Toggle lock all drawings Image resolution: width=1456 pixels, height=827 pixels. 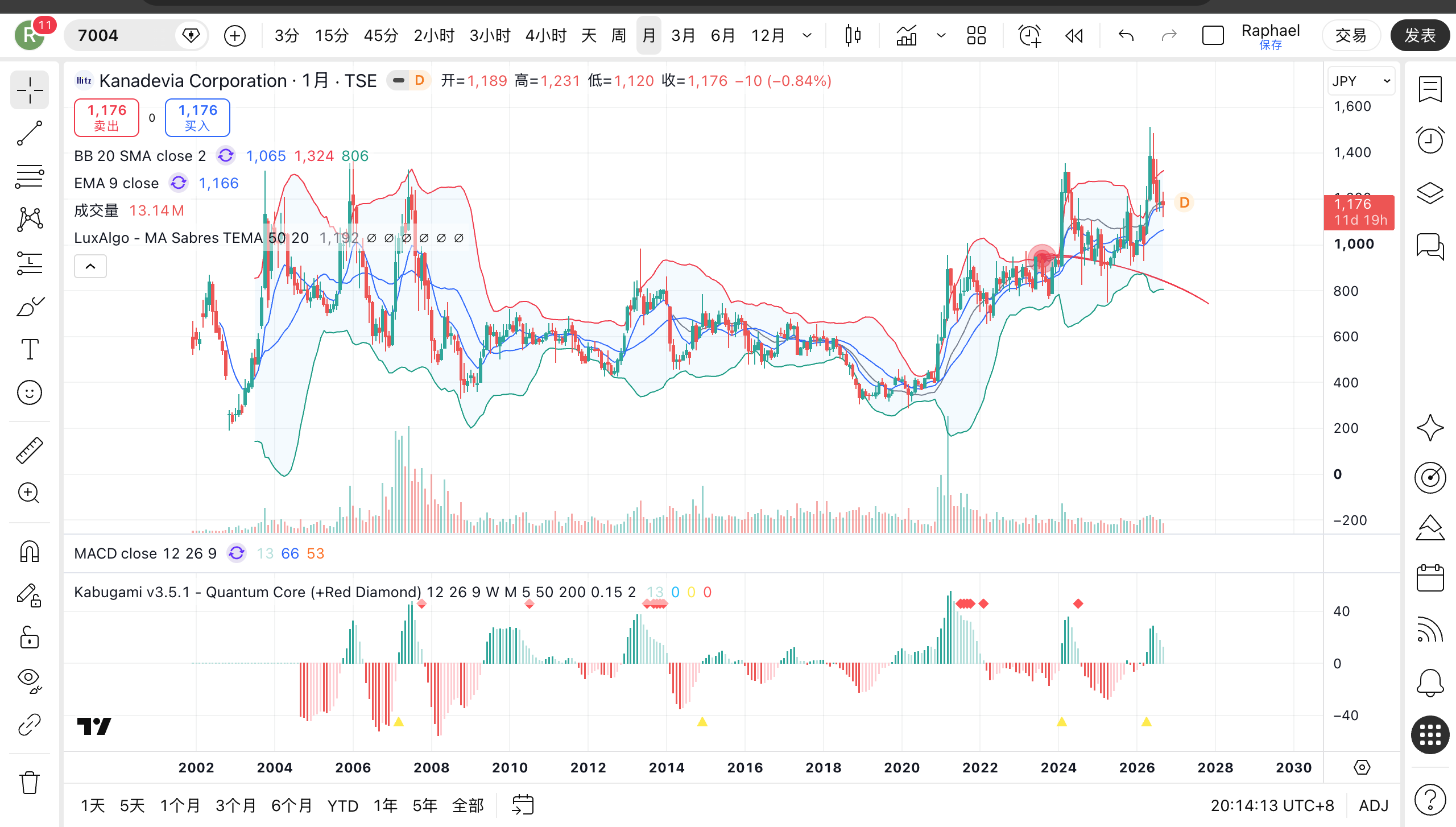[x=30, y=637]
